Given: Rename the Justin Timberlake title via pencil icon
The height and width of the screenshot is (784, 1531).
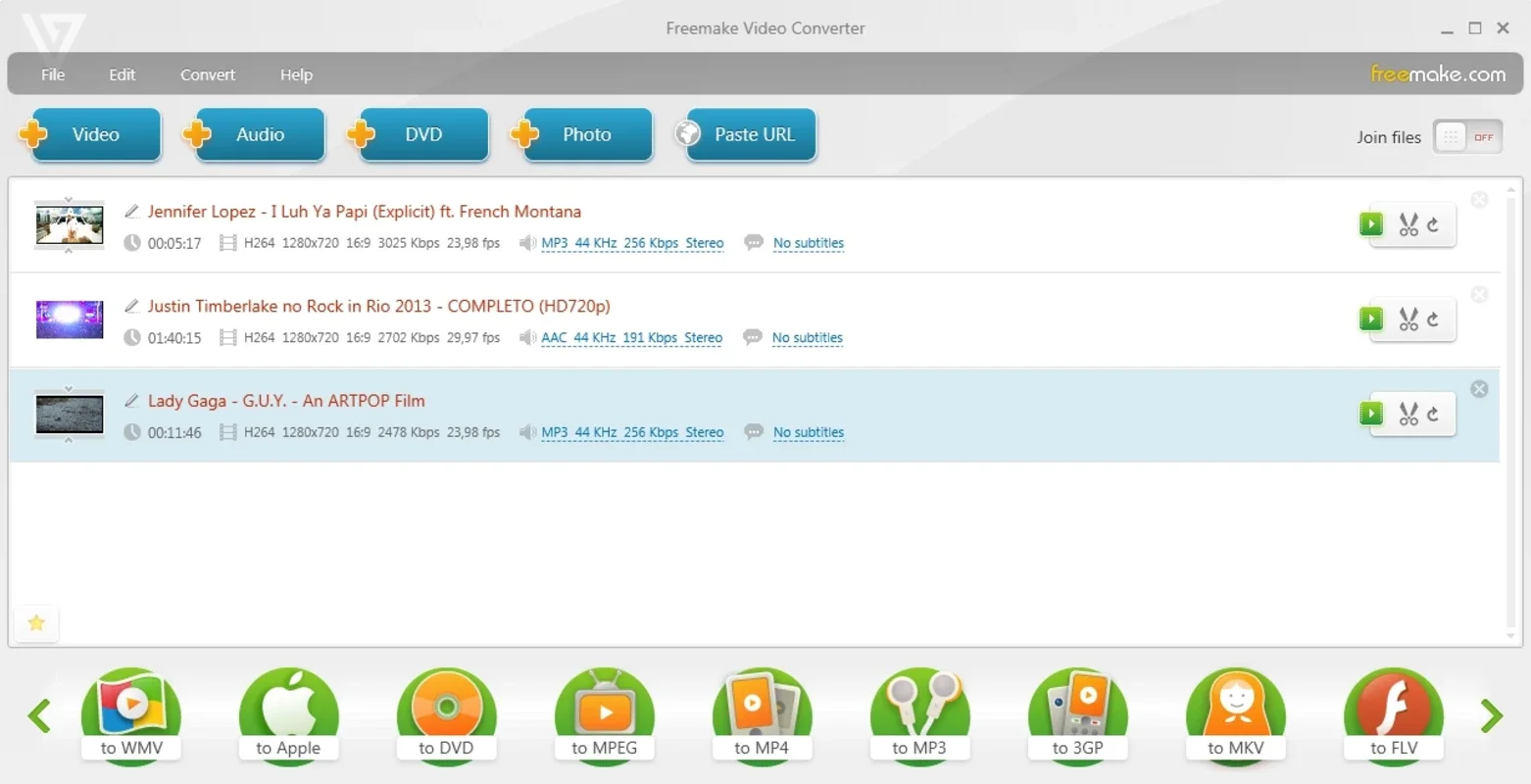Looking at the screenshot, I should click(x=131, y=306).
